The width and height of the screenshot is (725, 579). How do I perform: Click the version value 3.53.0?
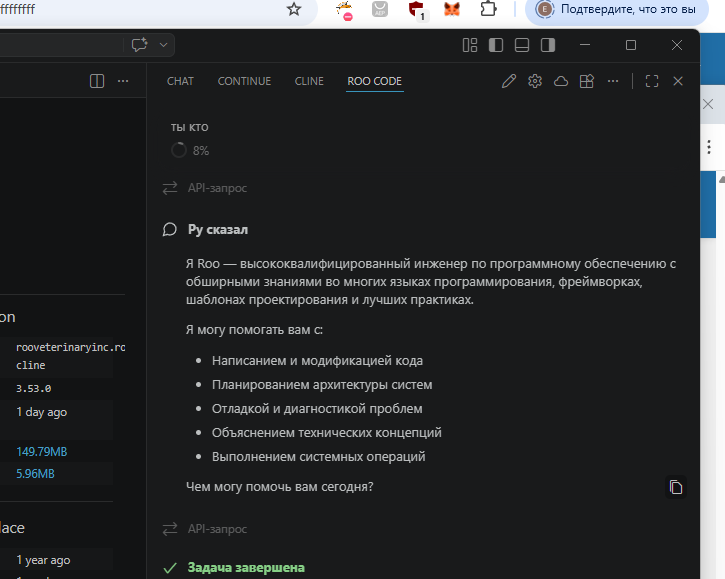click(33, 388)
